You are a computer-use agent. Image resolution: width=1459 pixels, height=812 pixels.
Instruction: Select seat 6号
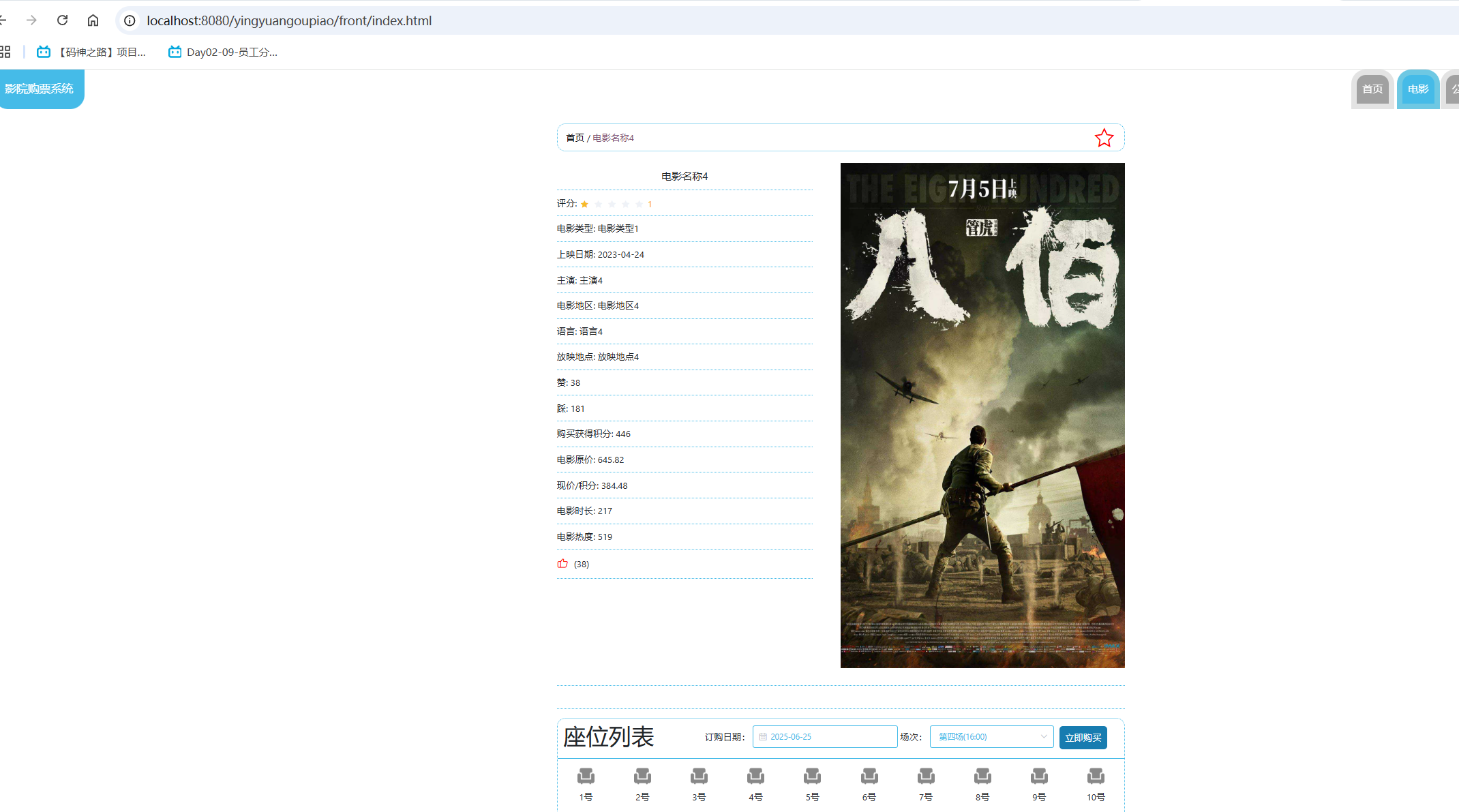point(869,784)
